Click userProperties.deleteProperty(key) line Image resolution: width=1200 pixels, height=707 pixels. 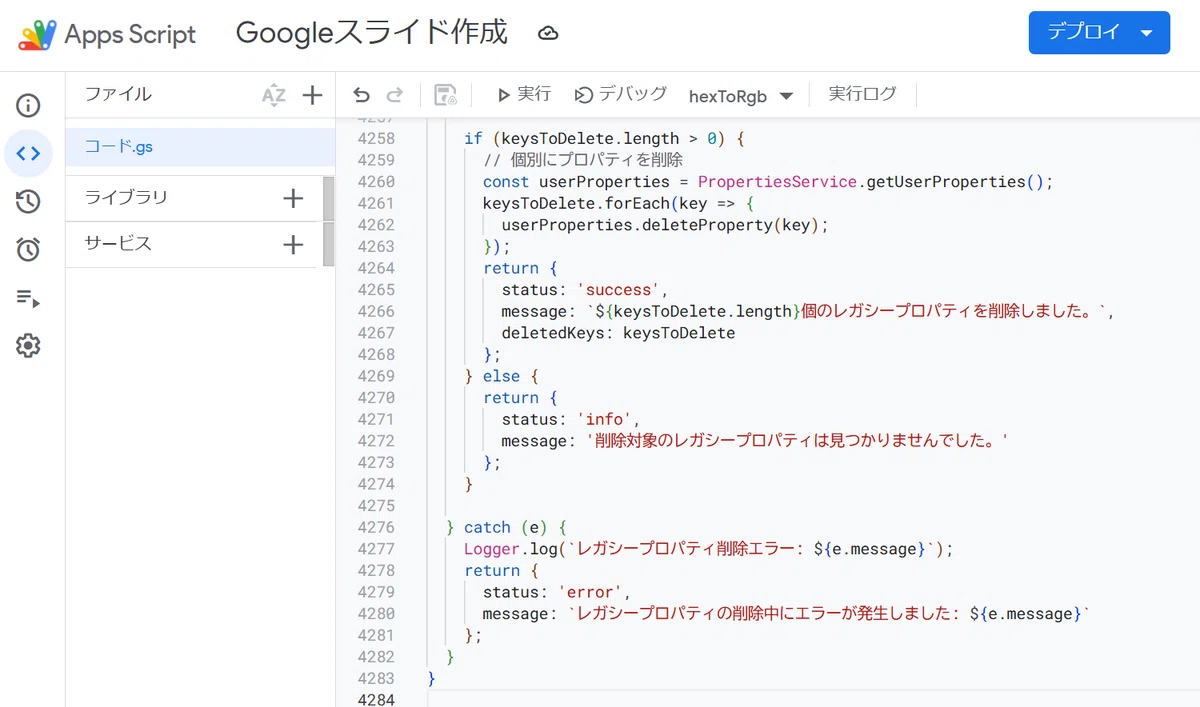(665, 225)
